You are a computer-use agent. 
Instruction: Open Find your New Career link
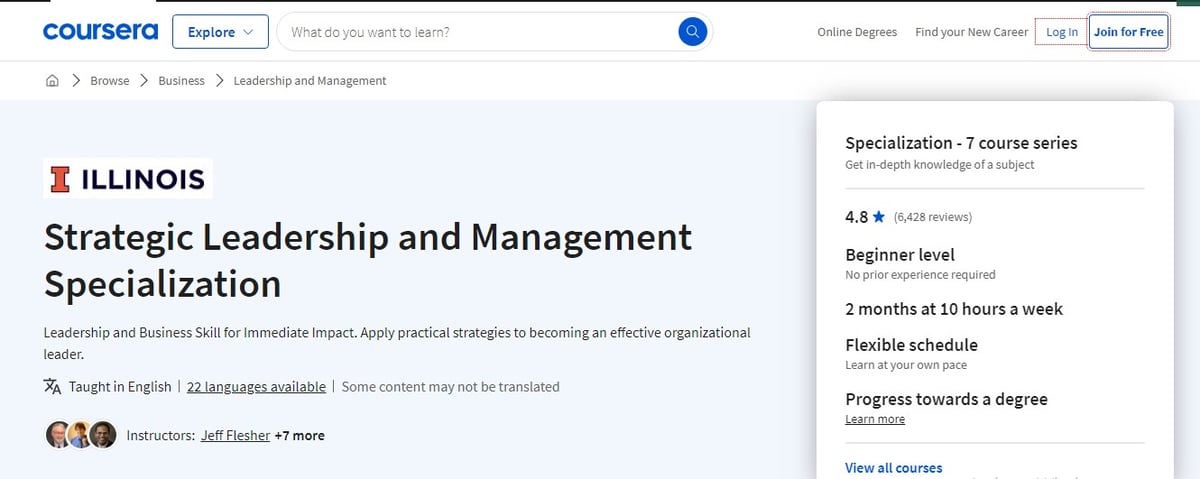(x=971, y=32)
